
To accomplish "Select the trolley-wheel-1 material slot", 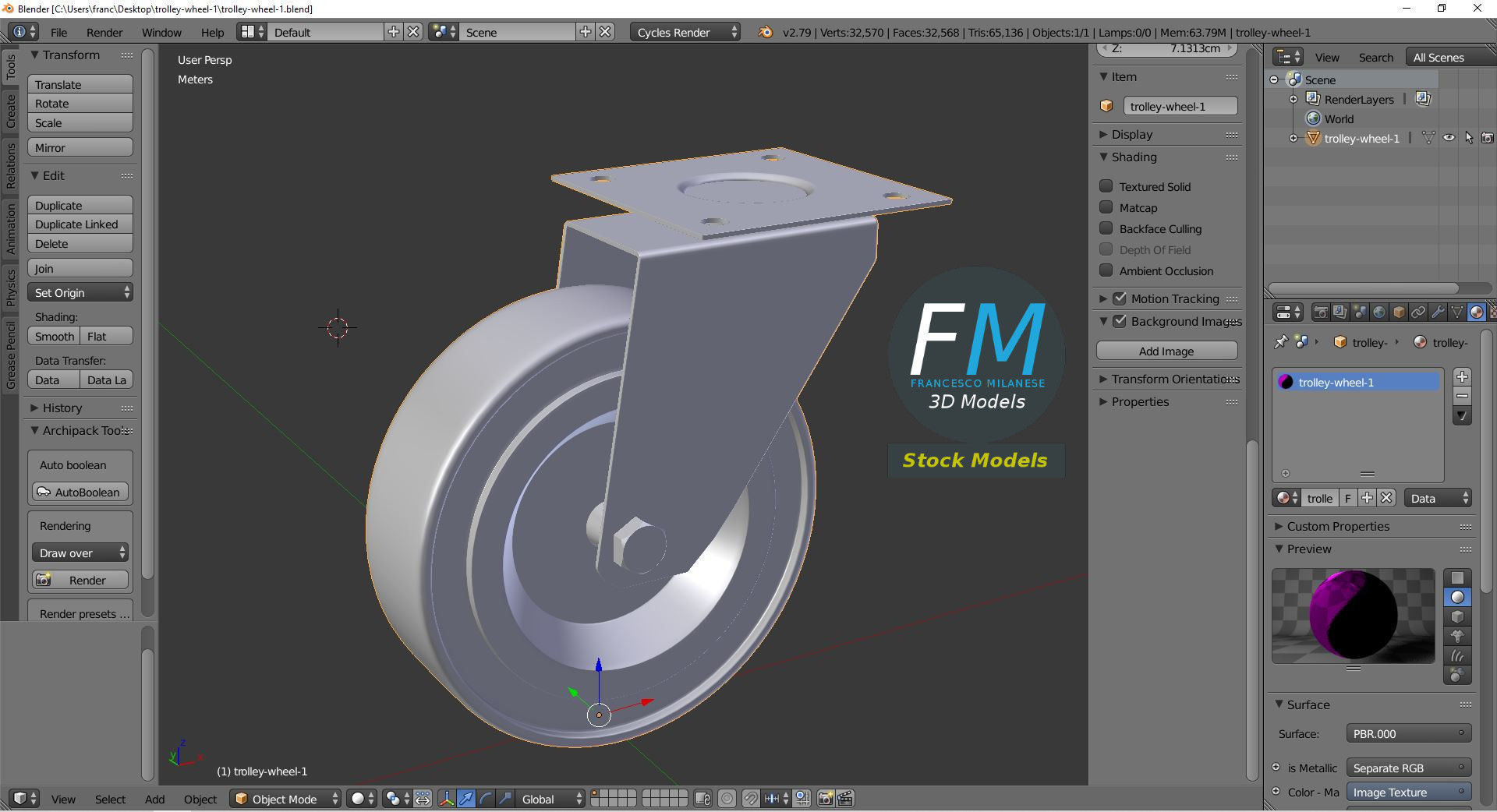I will (1357, 382).
